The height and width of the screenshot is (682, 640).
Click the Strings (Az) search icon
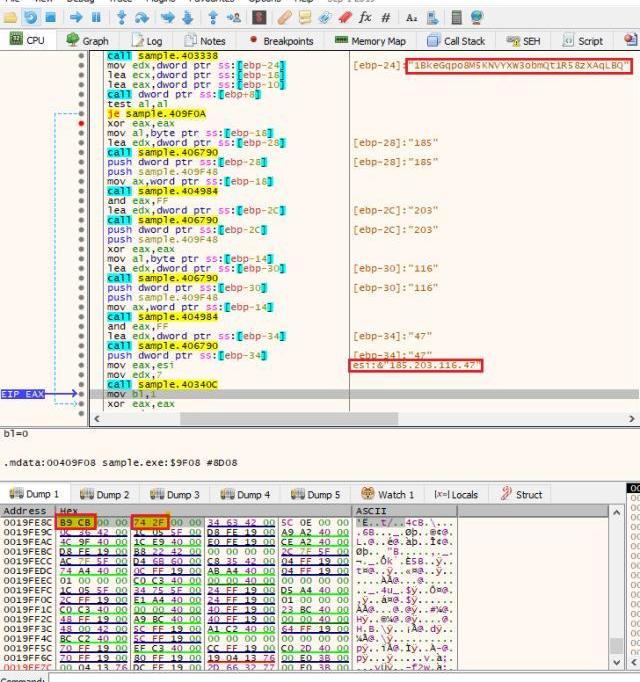(412, 17)
